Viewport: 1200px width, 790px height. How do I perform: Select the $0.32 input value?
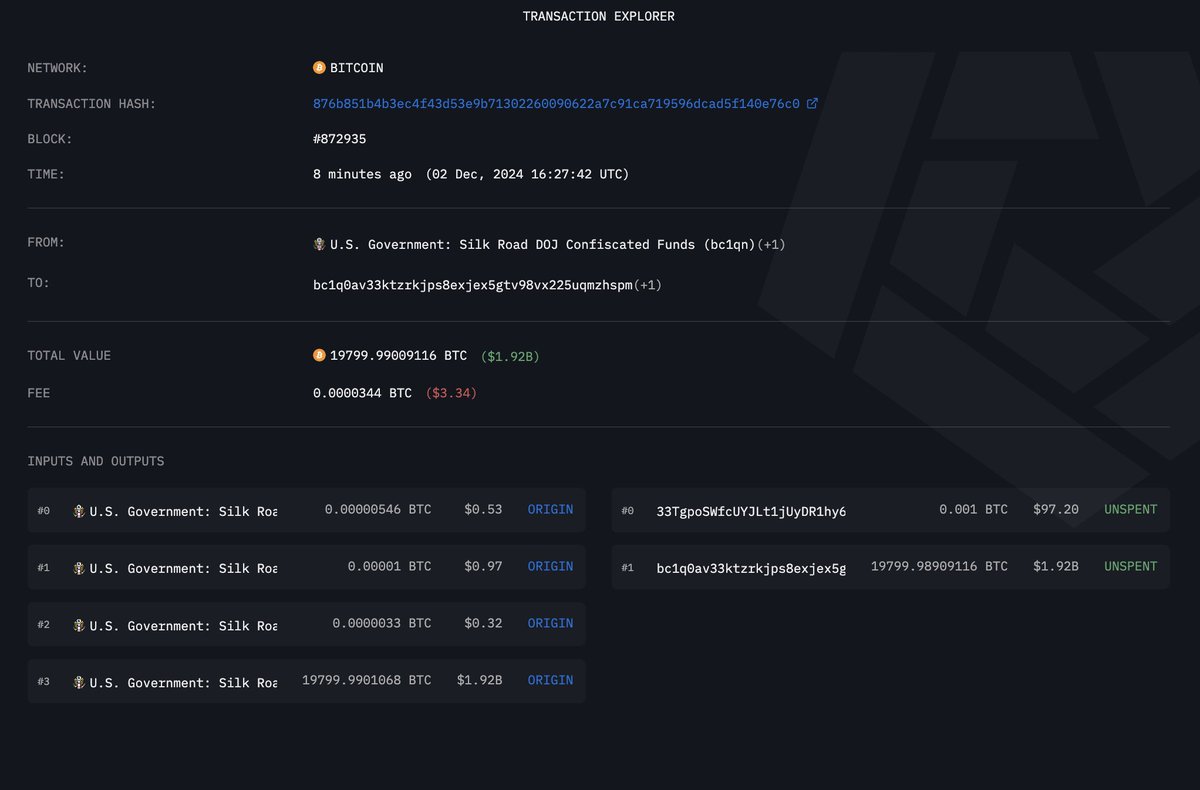(x=483, y=623)
